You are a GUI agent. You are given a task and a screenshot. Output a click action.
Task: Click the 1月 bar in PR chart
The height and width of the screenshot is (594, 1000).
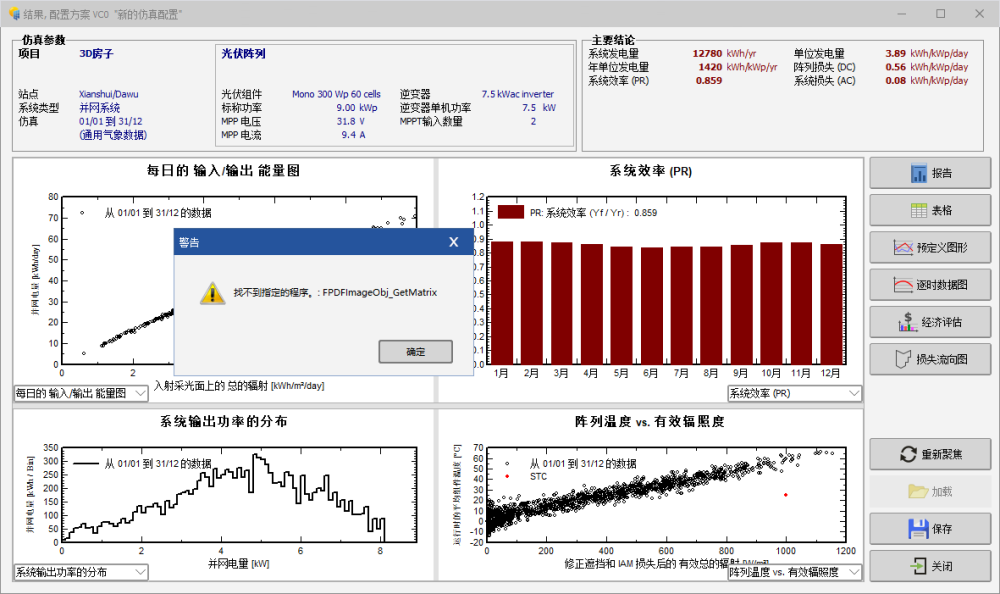[502, 300]
